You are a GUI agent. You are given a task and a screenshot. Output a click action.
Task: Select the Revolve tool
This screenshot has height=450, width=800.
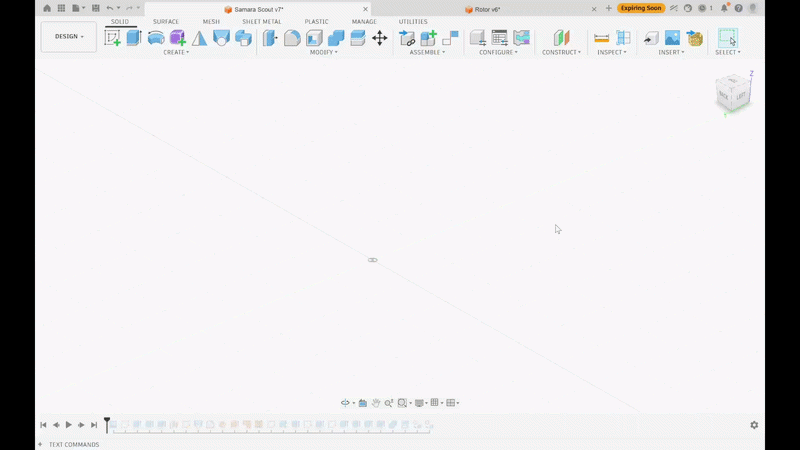click(x=156, y=38)
